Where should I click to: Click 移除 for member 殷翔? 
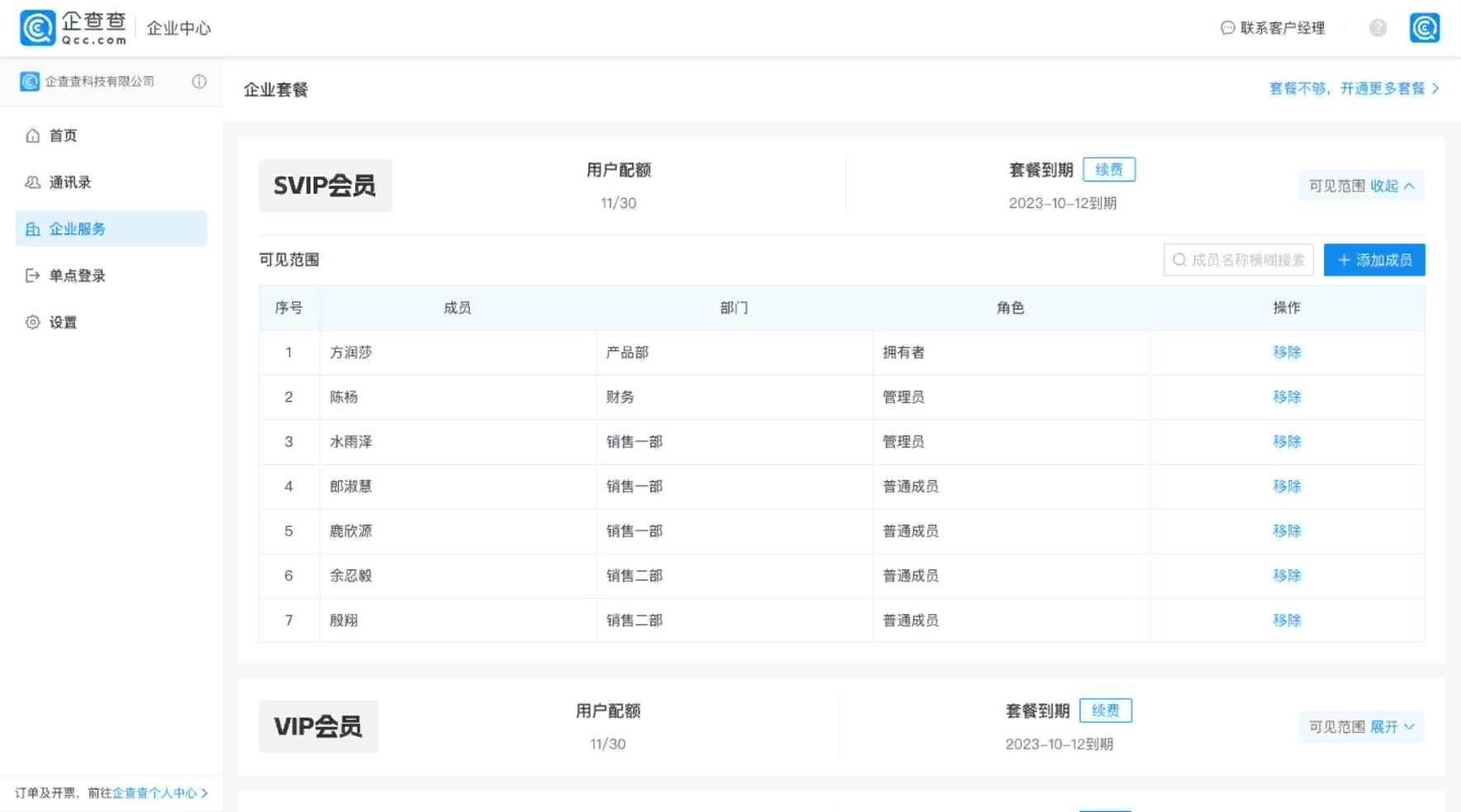pyautogui.click(x=1286, y=621)
